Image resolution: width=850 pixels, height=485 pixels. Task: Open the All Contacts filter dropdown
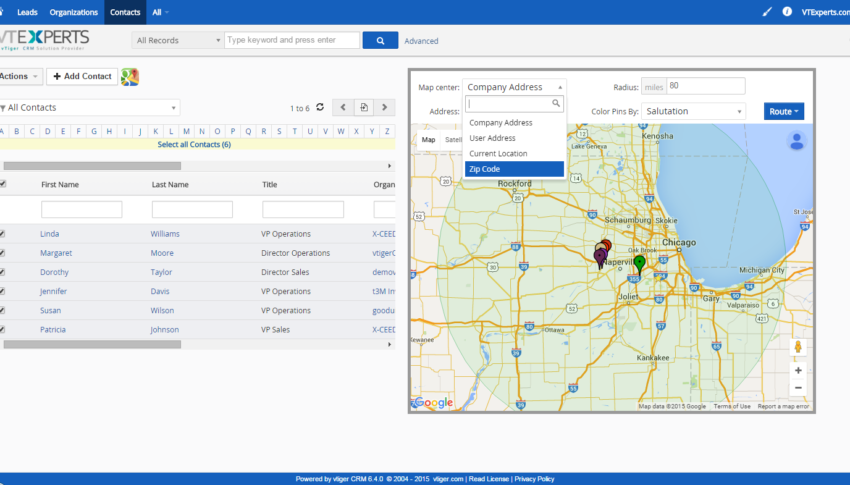89,107
